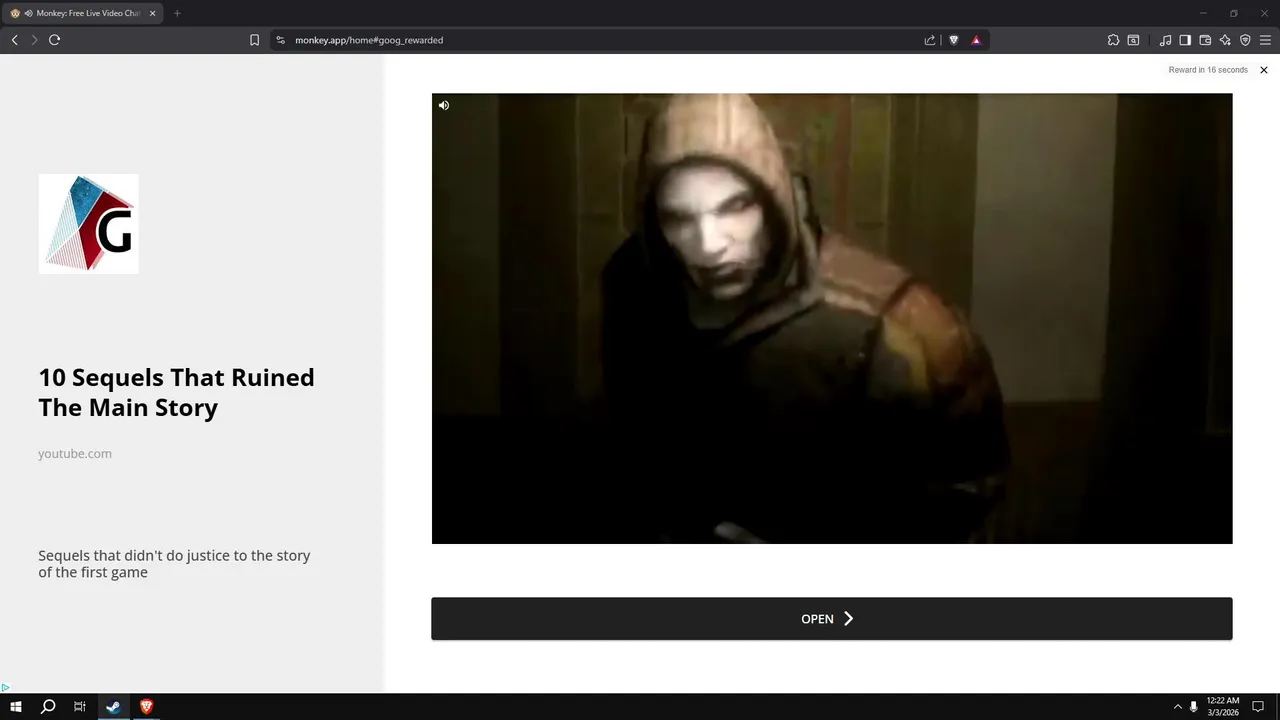The width and height of the screenshot is (1280, 720).
Task: Mute the tab using its speaker icon
Action: [x=28, y=13]
